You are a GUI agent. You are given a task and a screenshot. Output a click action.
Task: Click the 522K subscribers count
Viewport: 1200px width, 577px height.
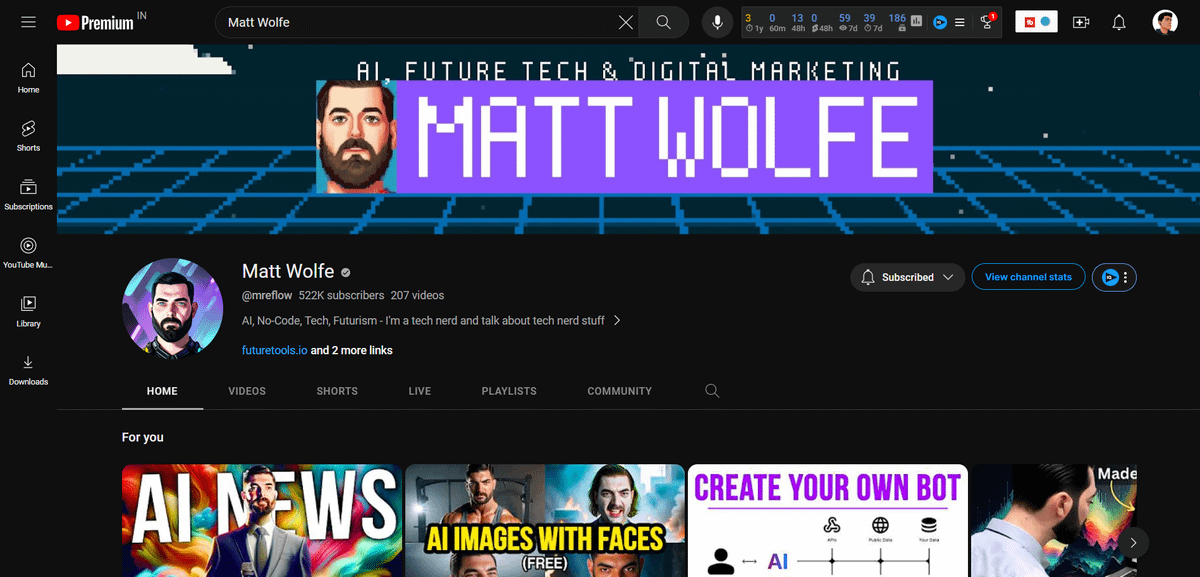coord(341,296)
